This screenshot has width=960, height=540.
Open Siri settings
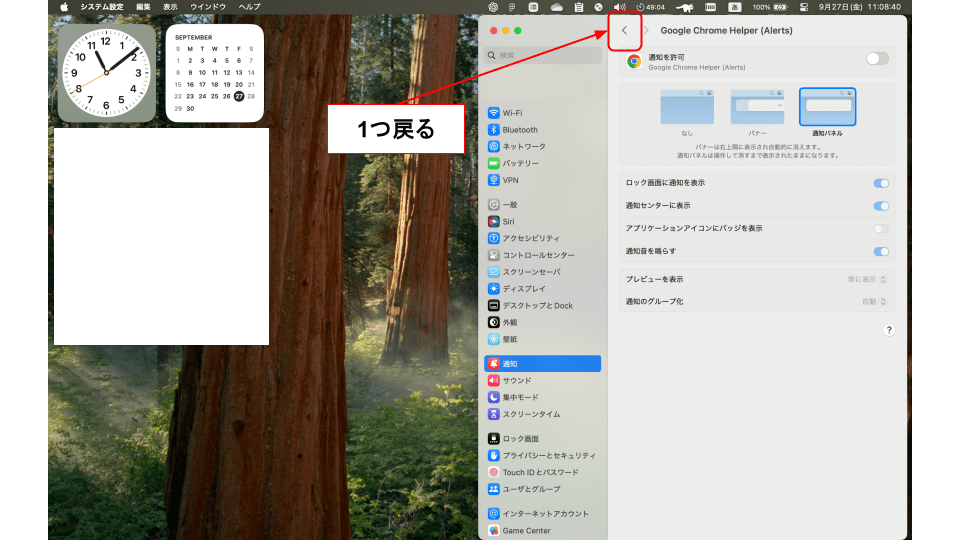coord(508,221)
